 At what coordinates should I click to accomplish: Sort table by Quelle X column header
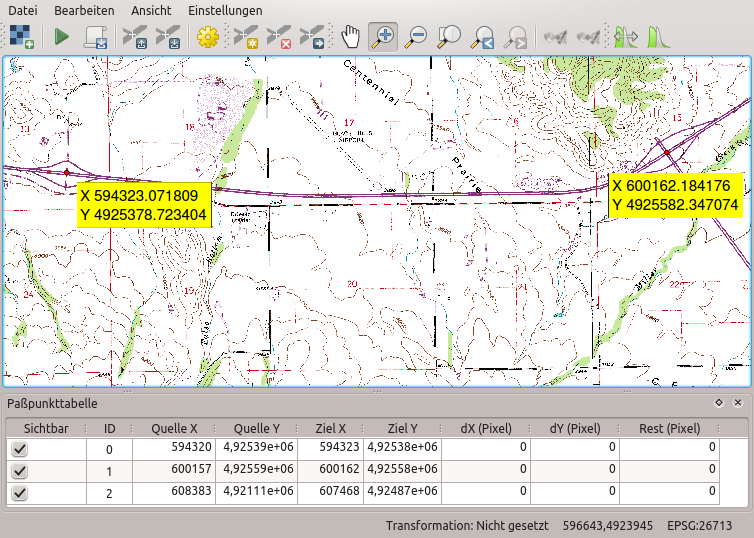(173, 428)
